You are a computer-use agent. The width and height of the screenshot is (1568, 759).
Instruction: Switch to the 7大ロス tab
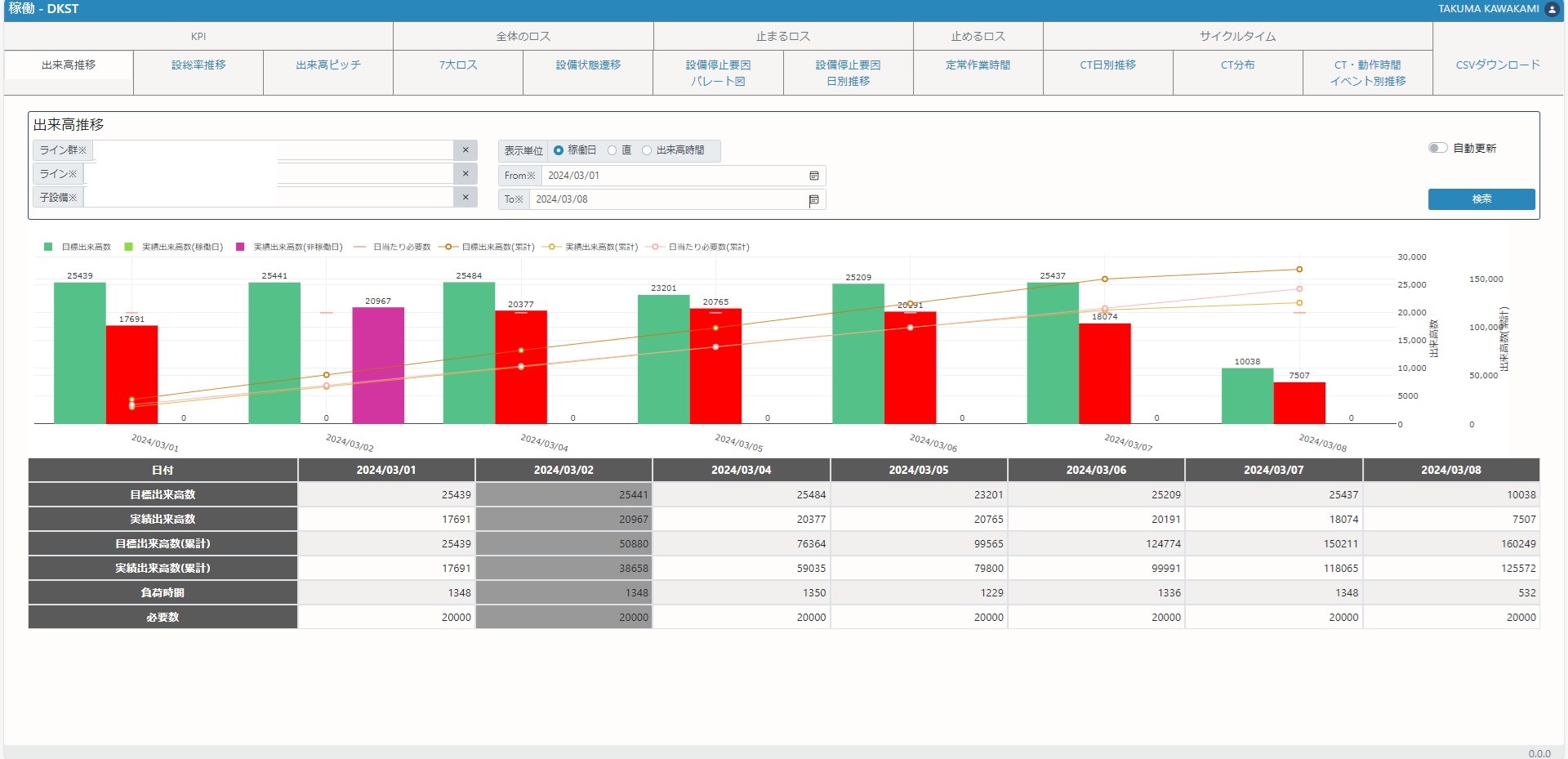tap(458, 65)
